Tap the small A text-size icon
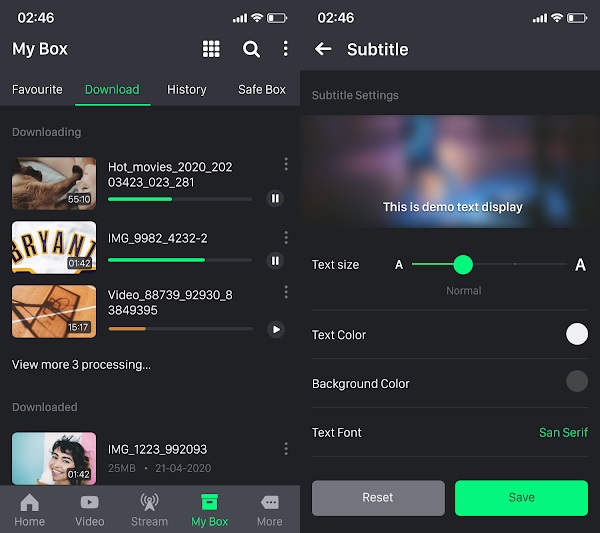The height and width of the screenshot is (533, 600). [x=399, y=264]
